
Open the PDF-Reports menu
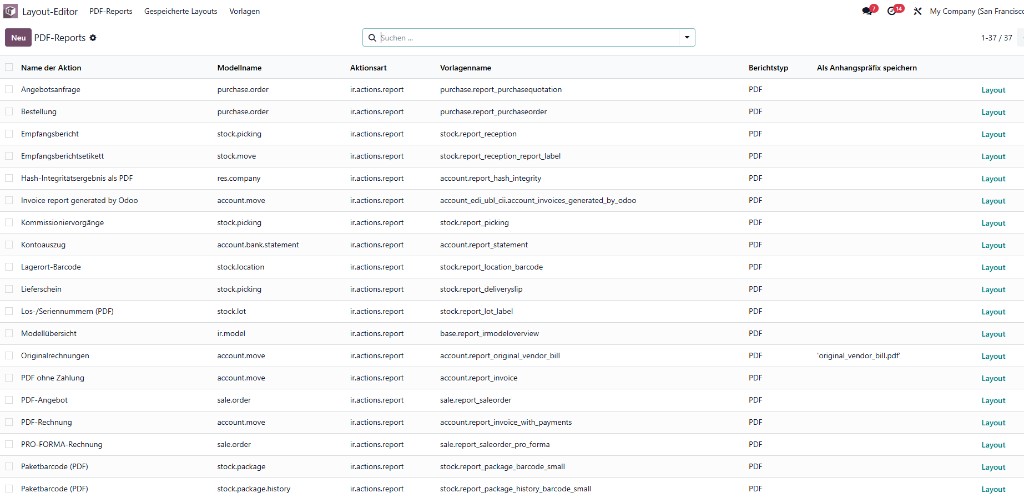110,11
